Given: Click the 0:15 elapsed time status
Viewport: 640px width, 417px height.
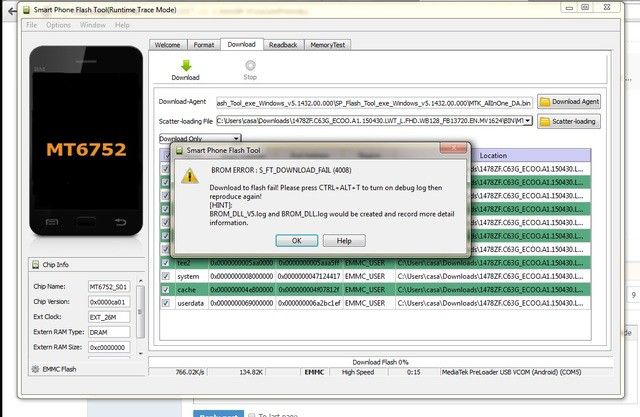Looking at the screenshot, I should pyautogui.click(x=413, y=372).
